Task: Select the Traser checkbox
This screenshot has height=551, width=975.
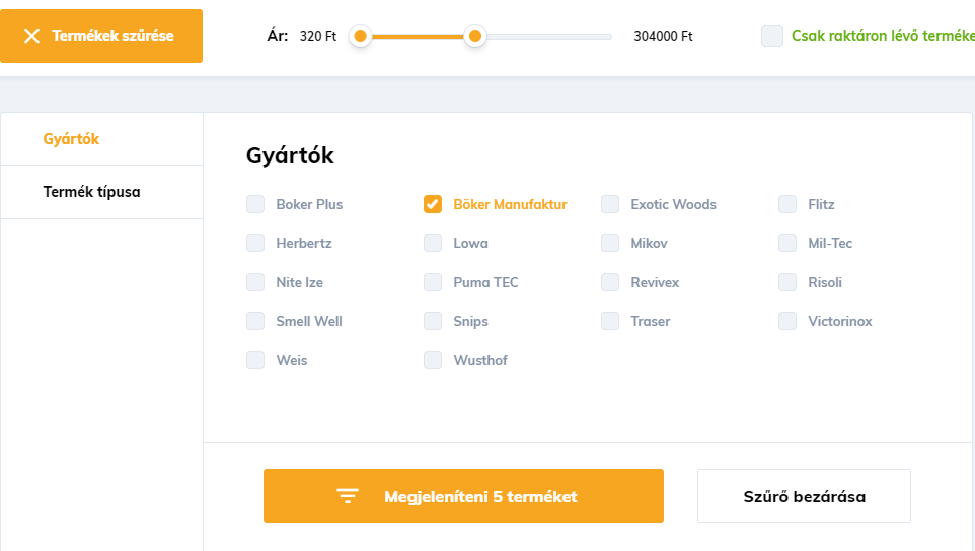Action: (610, 321)
